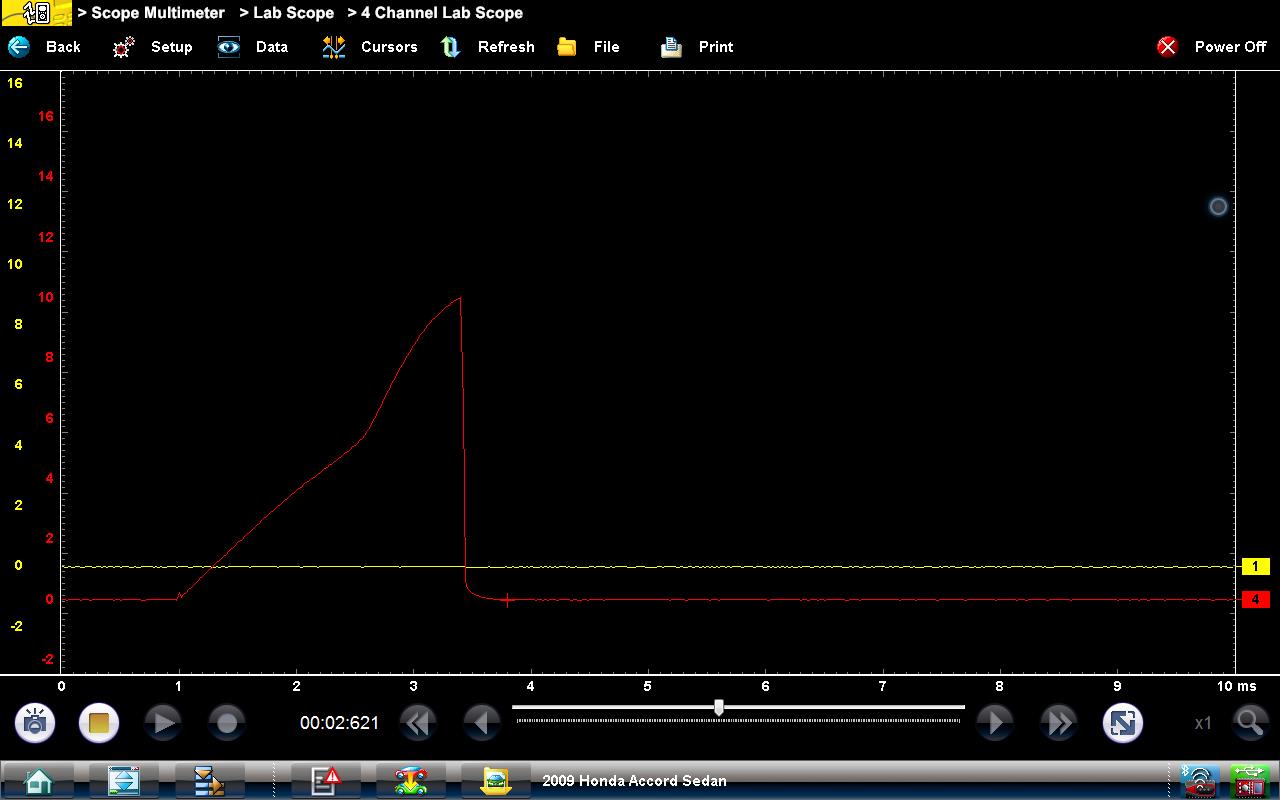Select the yellow channel 1 marker
The width and height of the screenshot is (1280, 800).
tap(1255, 567)
